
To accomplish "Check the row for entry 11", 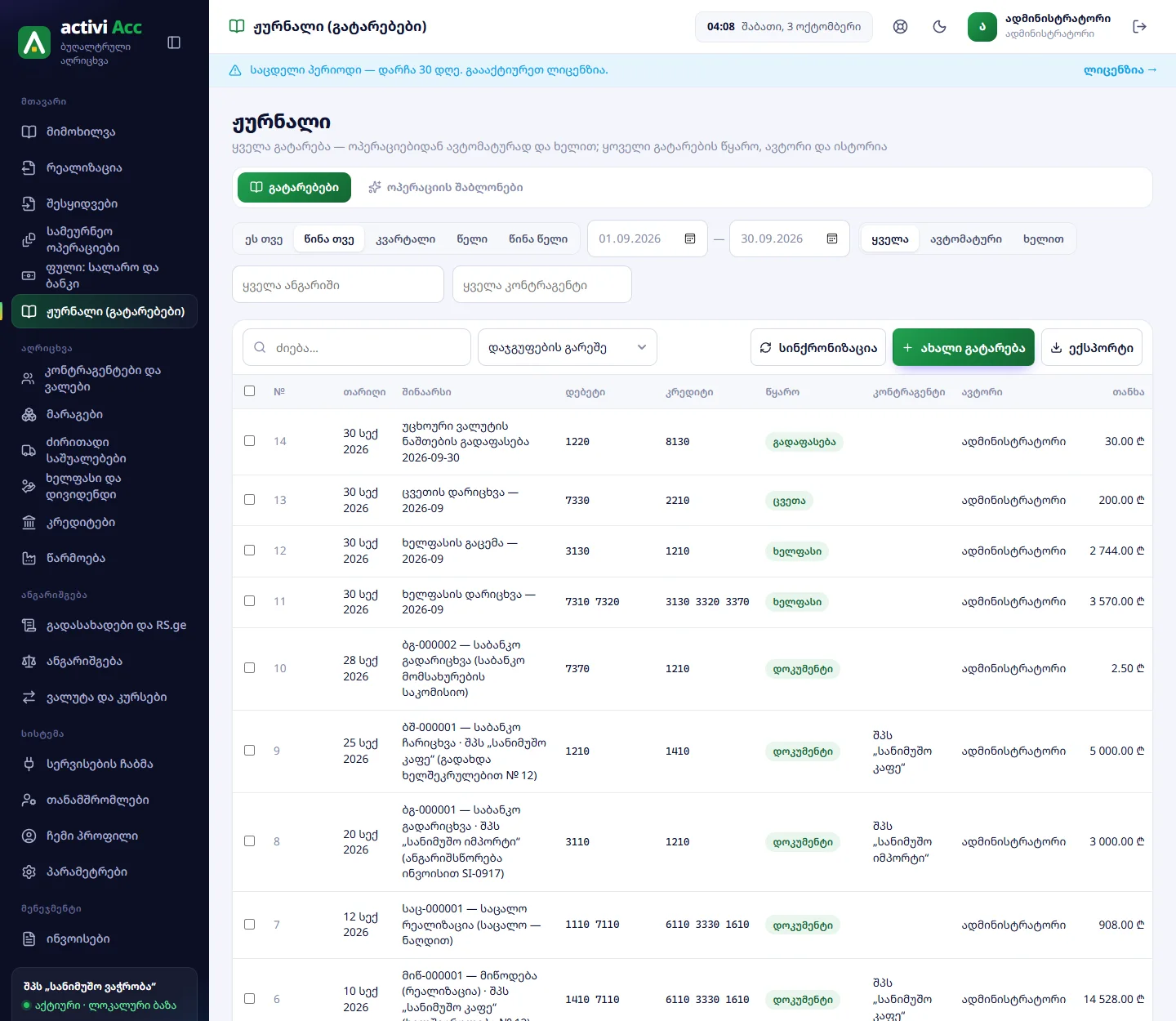I will point(250,601).
